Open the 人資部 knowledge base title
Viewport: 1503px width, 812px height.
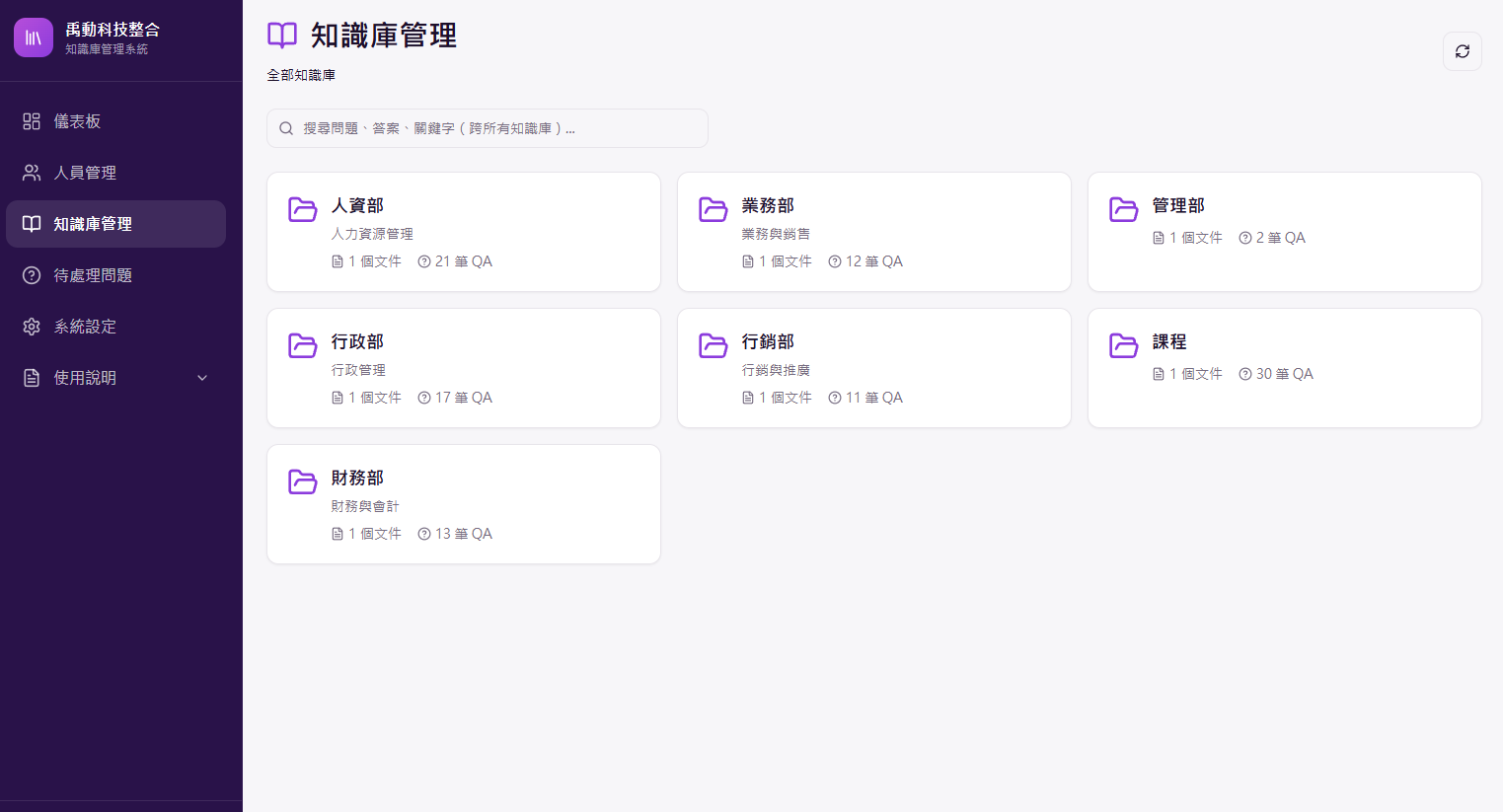(357, 205)
